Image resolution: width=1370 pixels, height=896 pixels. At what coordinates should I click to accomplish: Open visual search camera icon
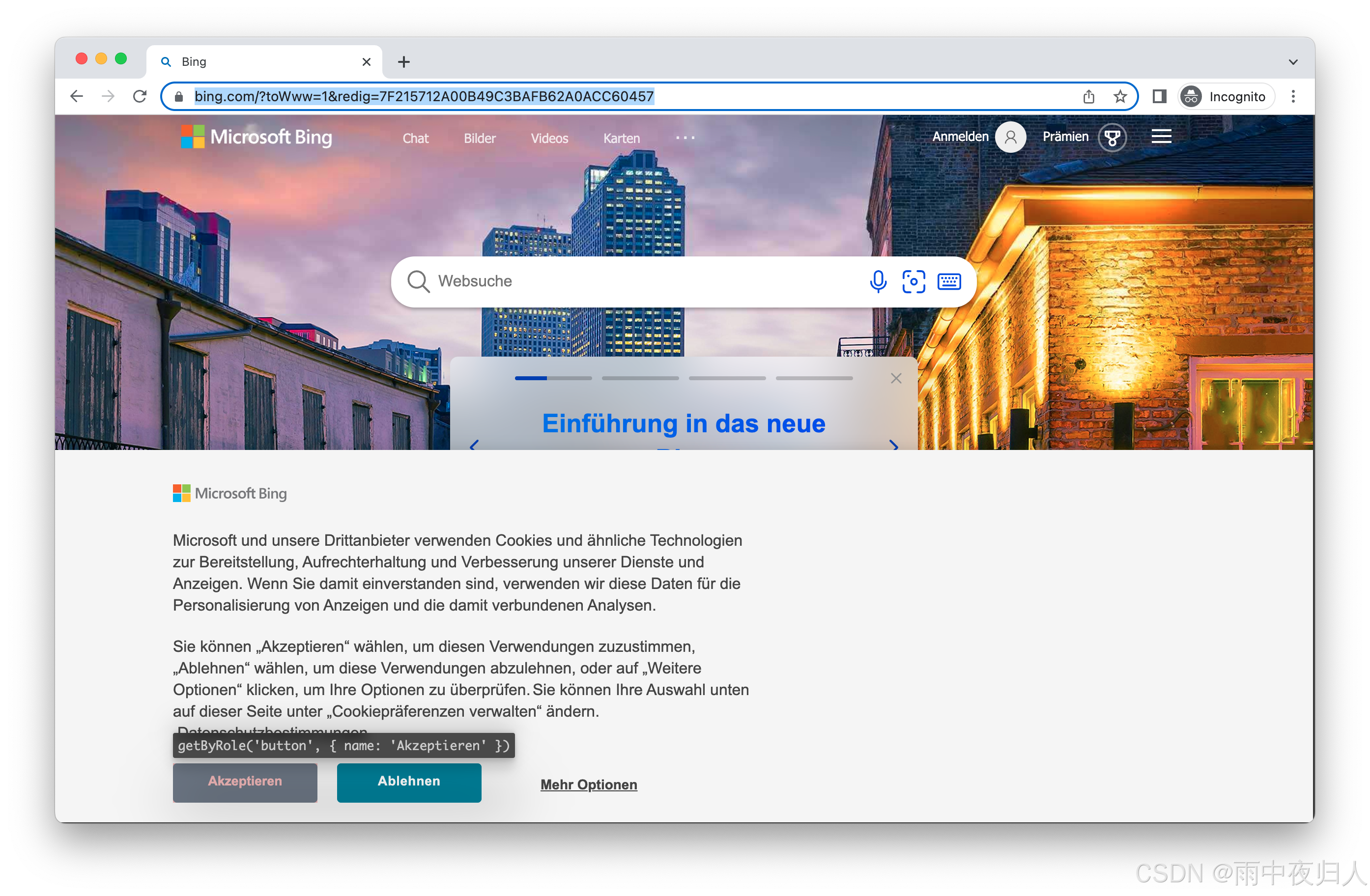[913, 281]
